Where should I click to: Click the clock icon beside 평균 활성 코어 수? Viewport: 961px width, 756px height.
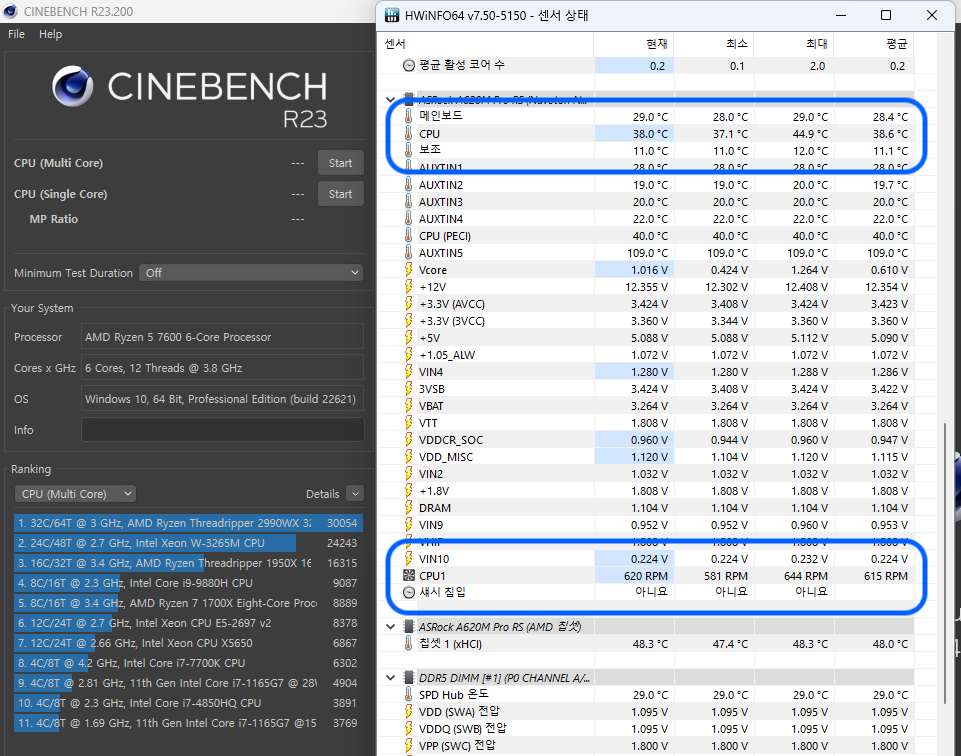tap(409, 65)
